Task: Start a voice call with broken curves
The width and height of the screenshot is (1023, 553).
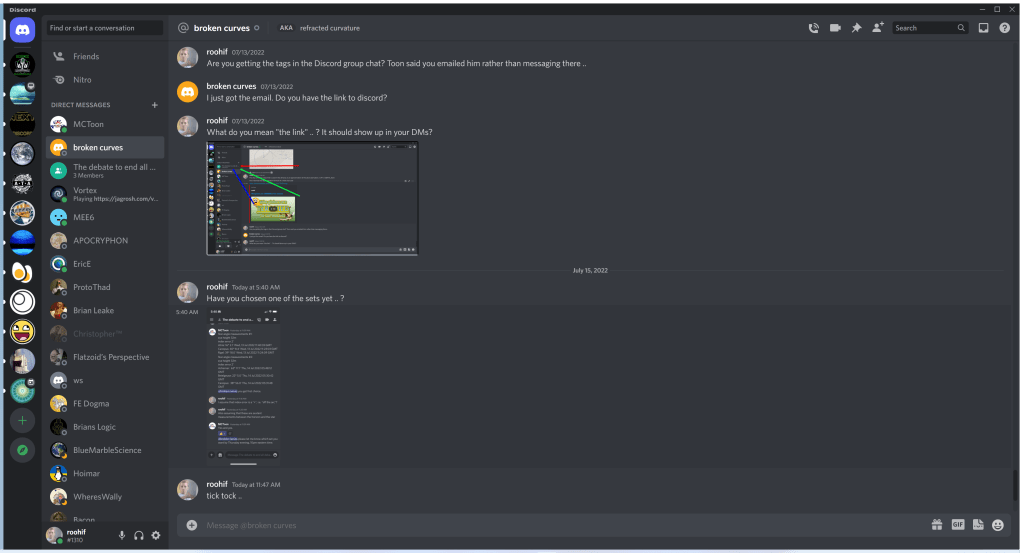Action: pyautogui.click(x=814, y=28)
